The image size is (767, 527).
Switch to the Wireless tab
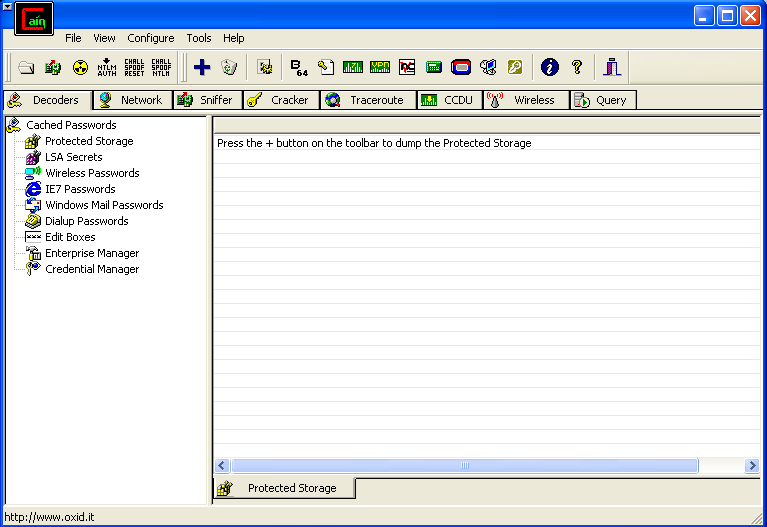[526, 100]
